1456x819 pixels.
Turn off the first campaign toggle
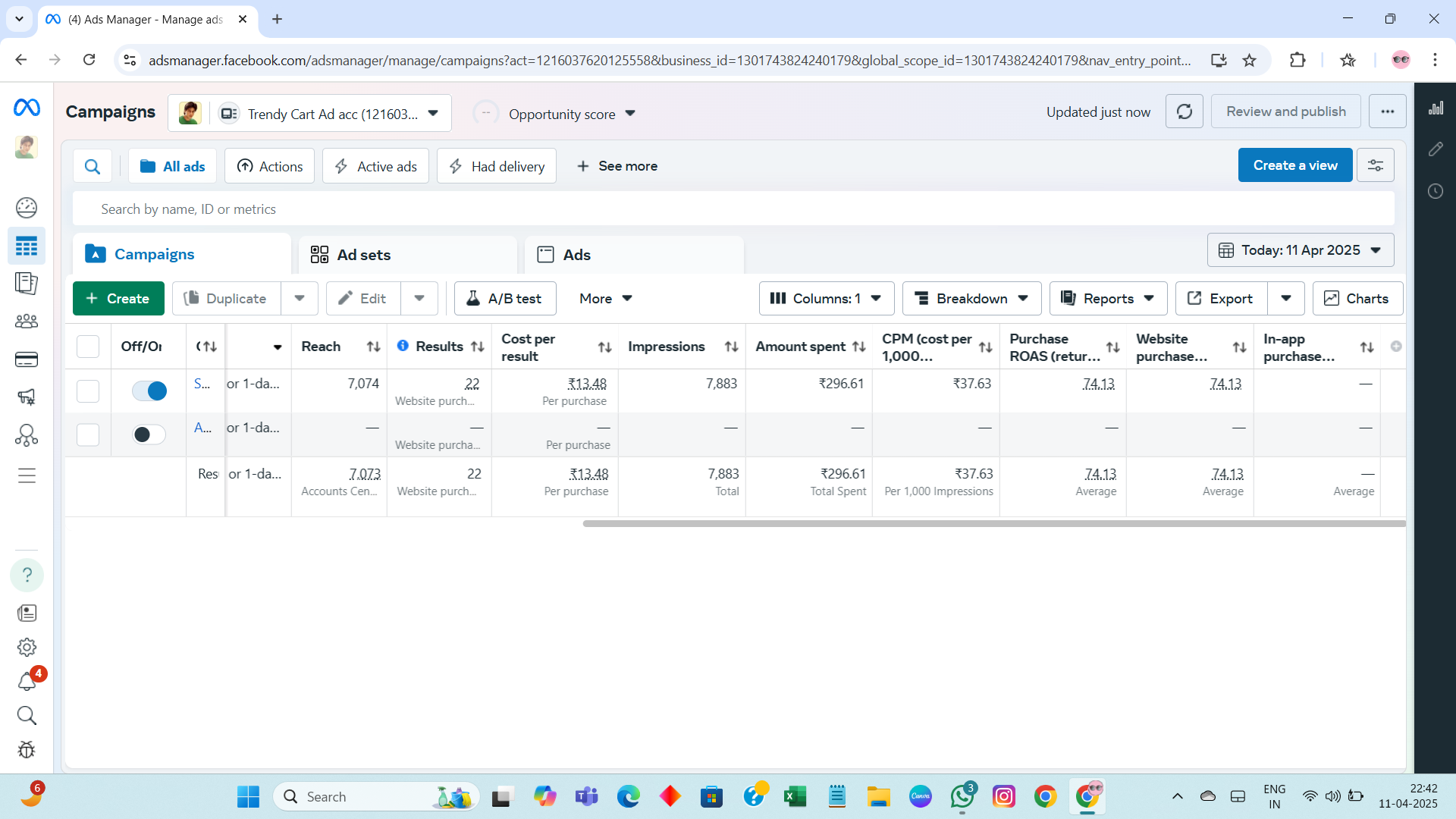pos(149,391)
